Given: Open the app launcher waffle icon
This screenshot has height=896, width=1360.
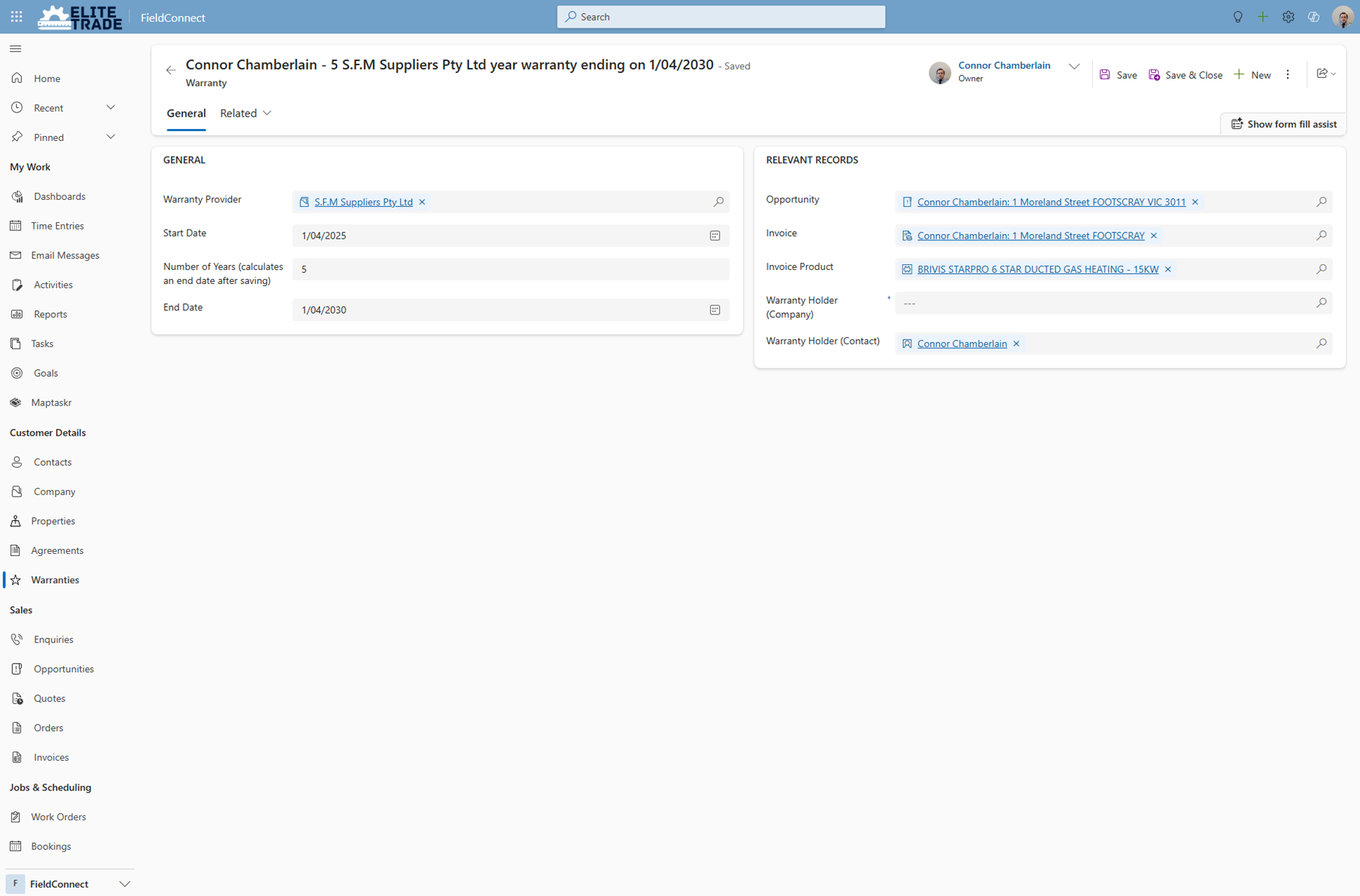Looking at the screenshot, I should pos(16,16).
